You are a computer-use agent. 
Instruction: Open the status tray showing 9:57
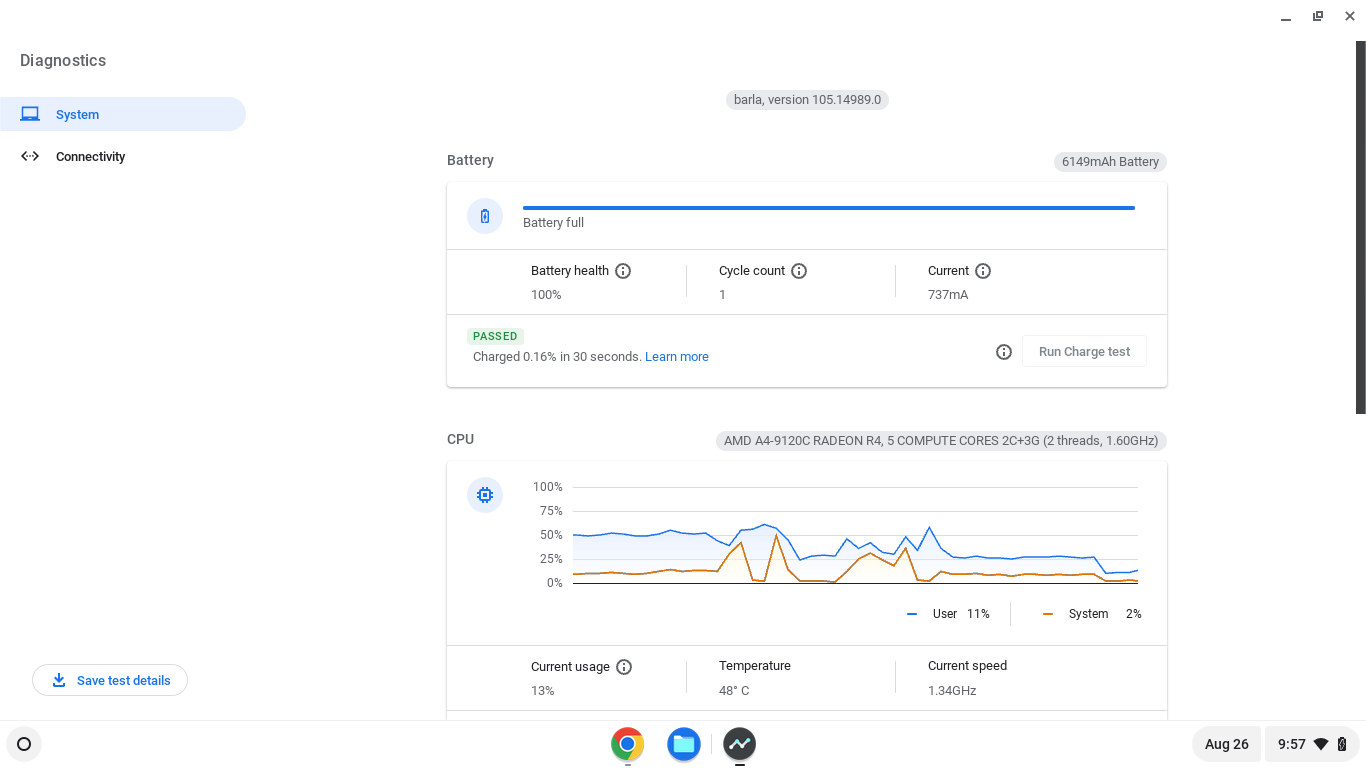point(1312,744)
